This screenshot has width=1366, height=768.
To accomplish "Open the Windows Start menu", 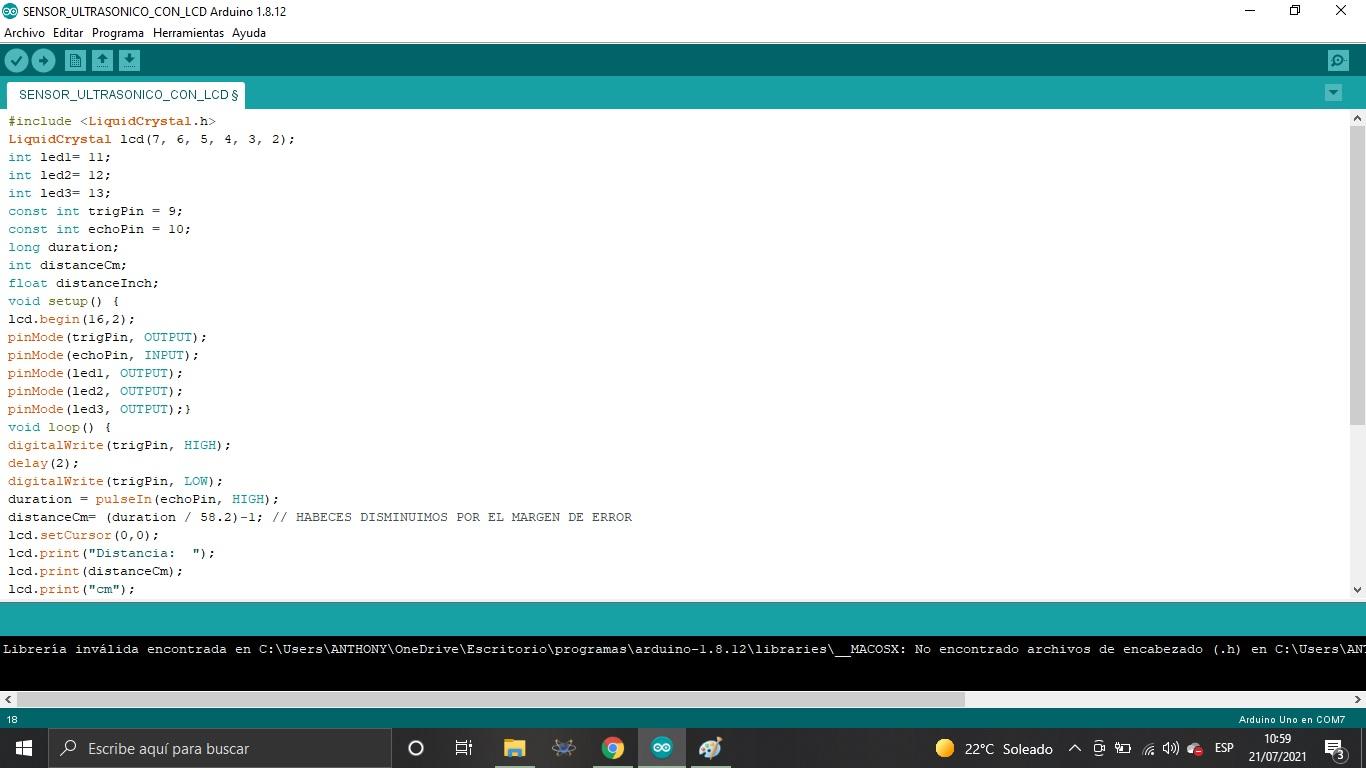I will [24, 748].
